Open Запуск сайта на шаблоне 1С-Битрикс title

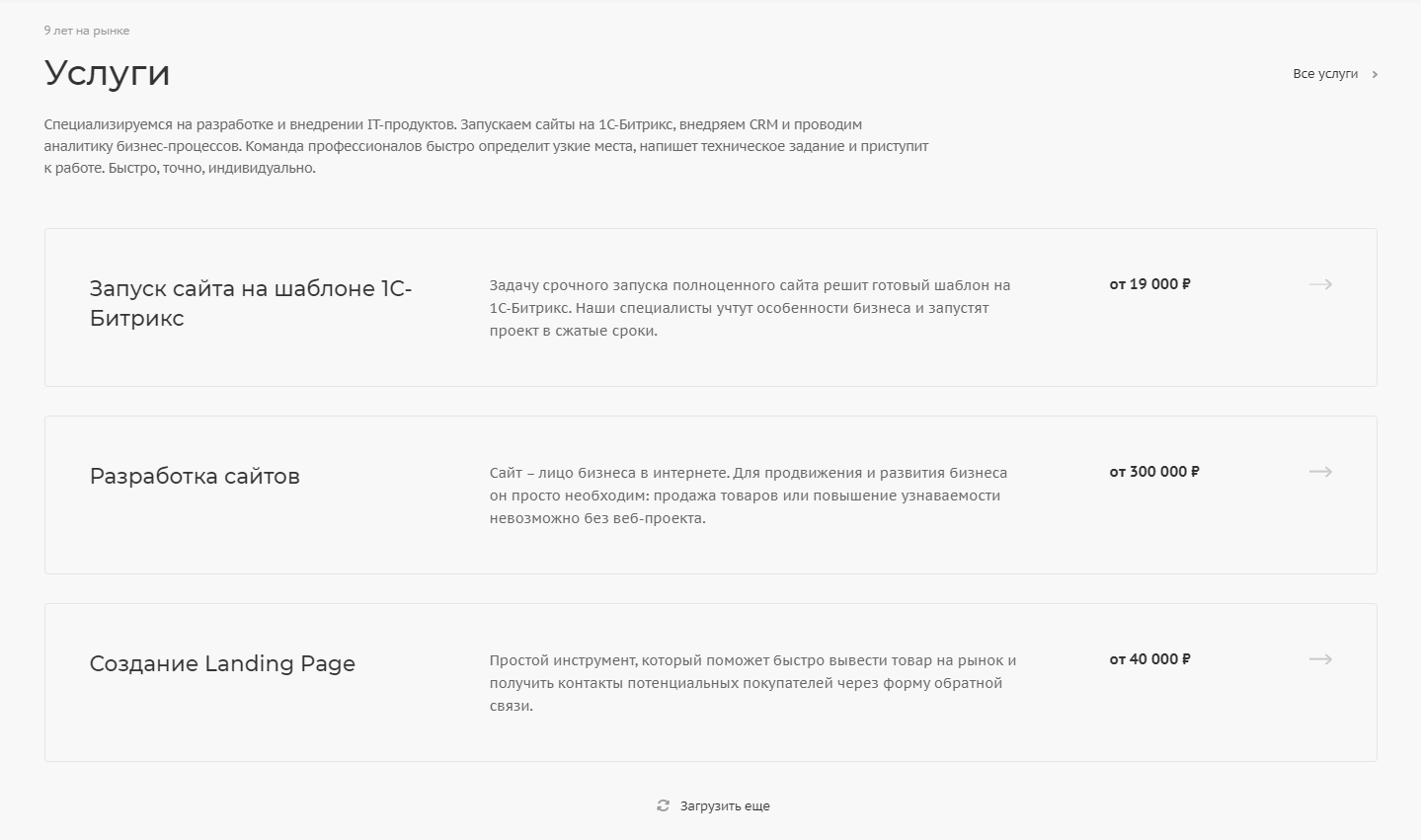[x=251, y=303]
